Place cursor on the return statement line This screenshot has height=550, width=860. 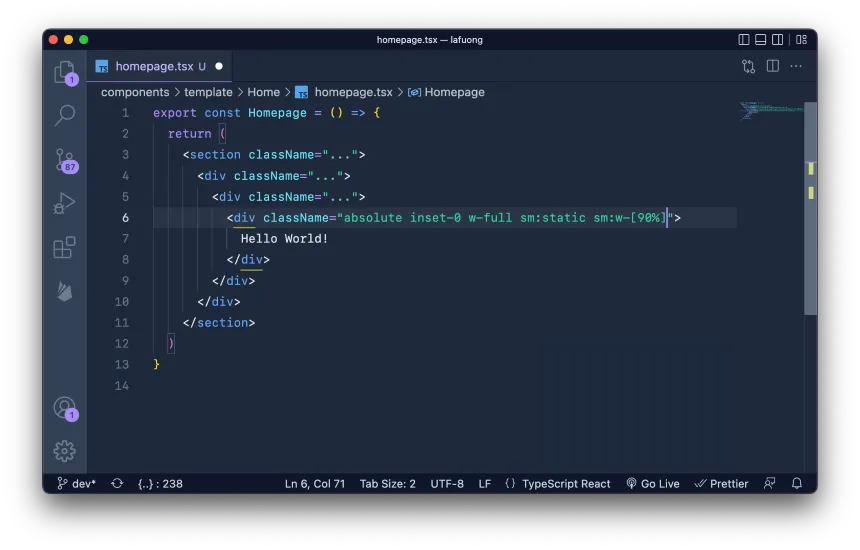point(196,134)
